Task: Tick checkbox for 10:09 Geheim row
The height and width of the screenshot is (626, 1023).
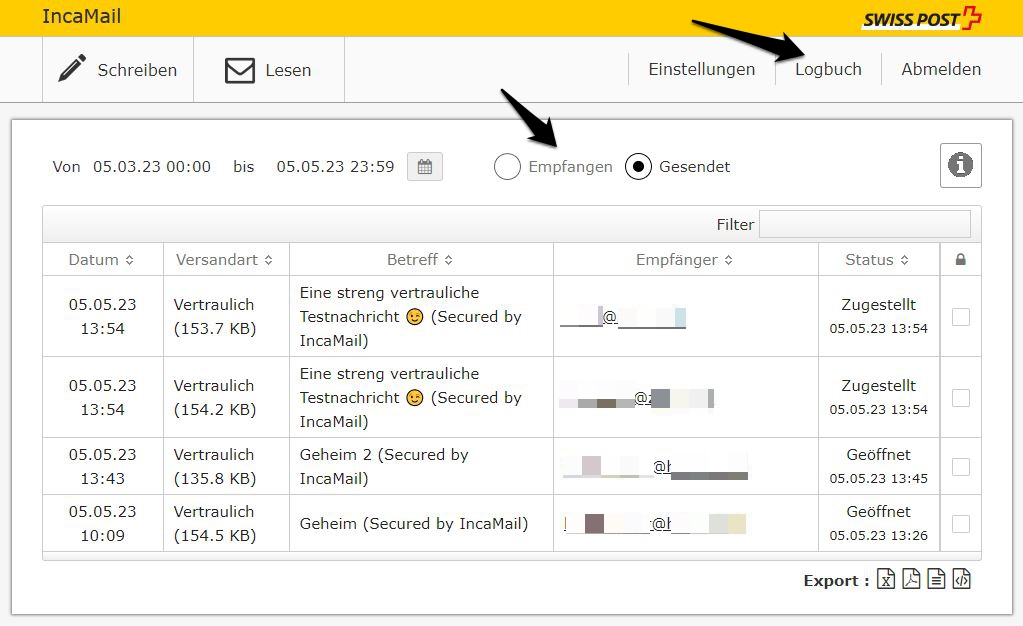Action: click(960, 524)
